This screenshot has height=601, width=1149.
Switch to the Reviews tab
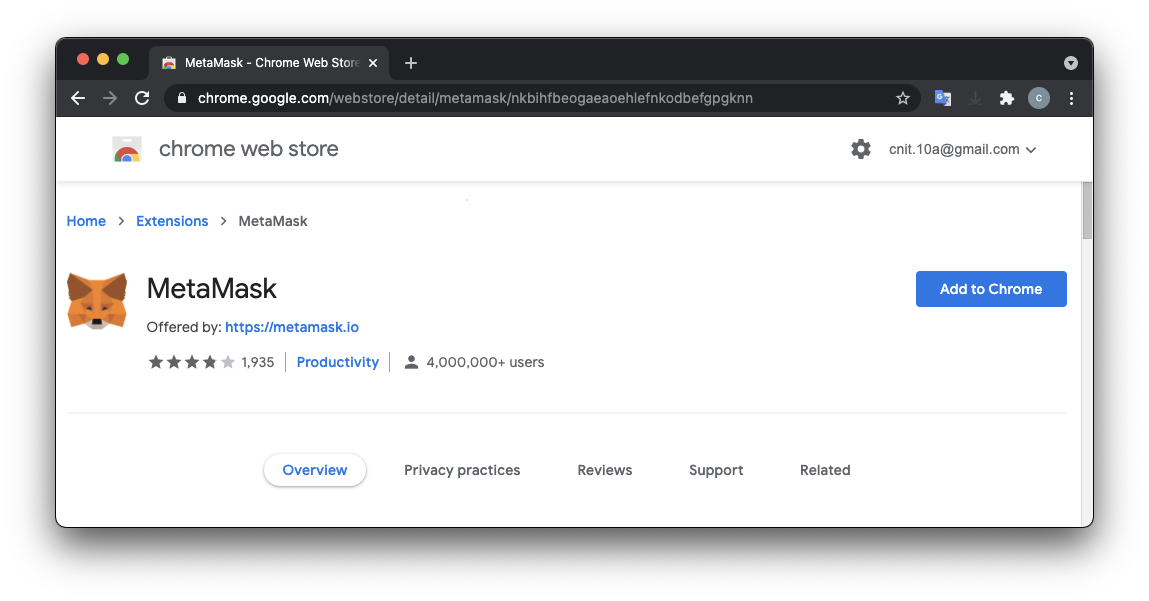(605, 470)
